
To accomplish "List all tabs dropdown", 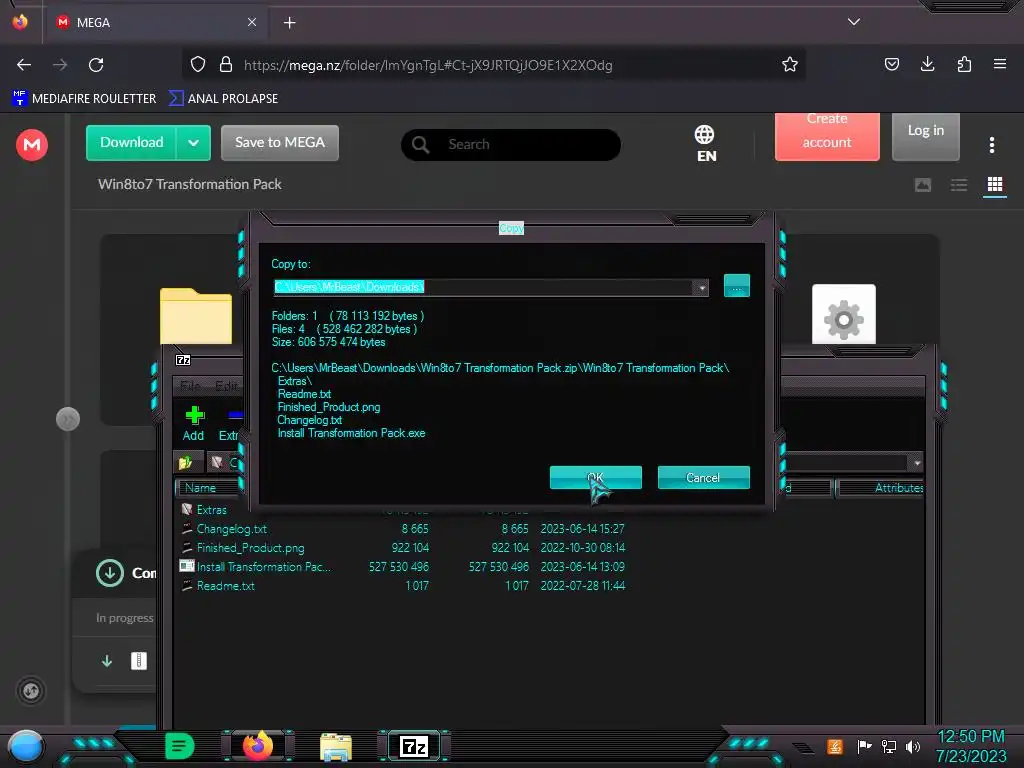I will pyautogui.click(x=854, y=22).
